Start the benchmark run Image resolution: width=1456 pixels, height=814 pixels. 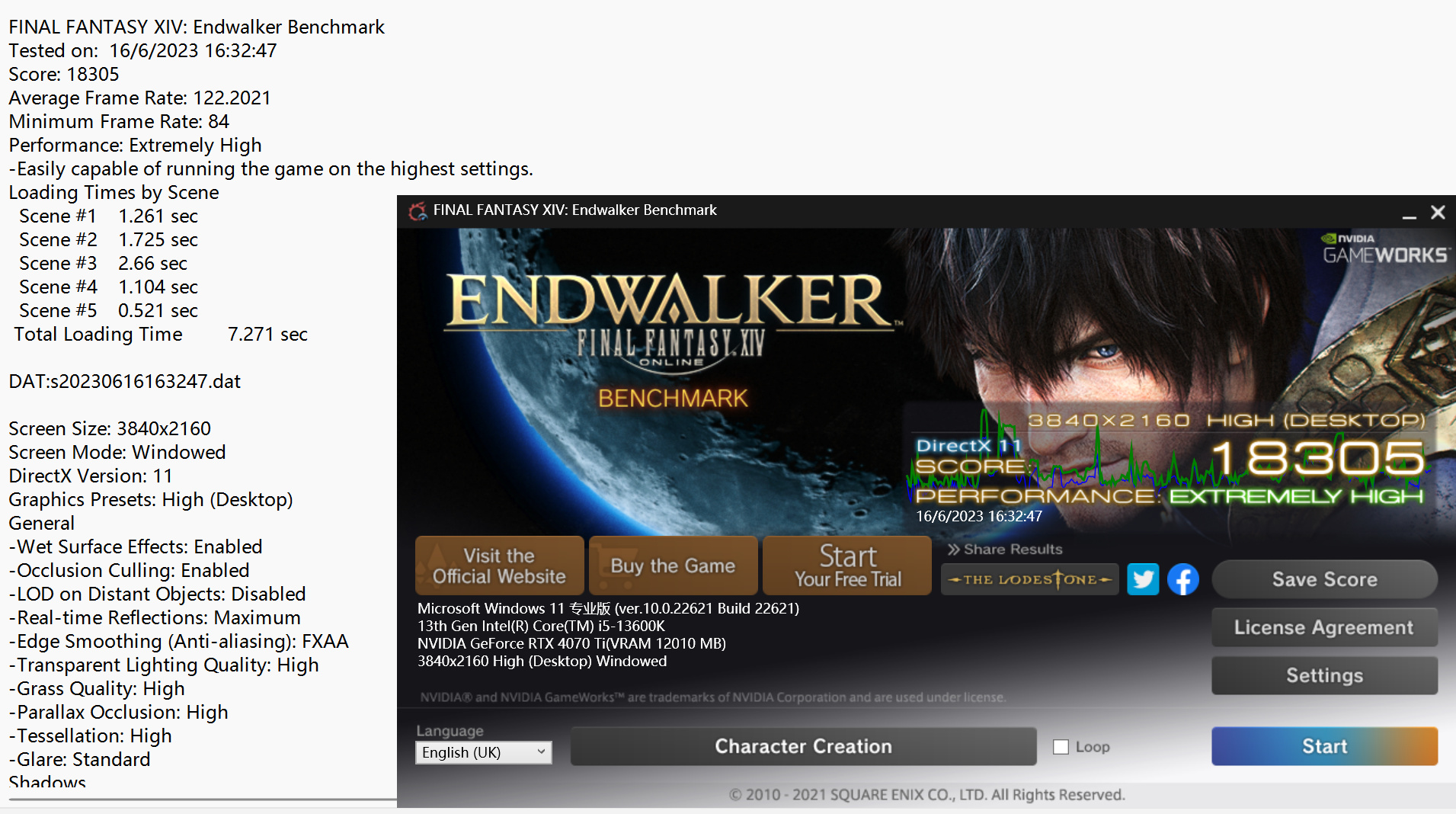tap(1325, 746)
